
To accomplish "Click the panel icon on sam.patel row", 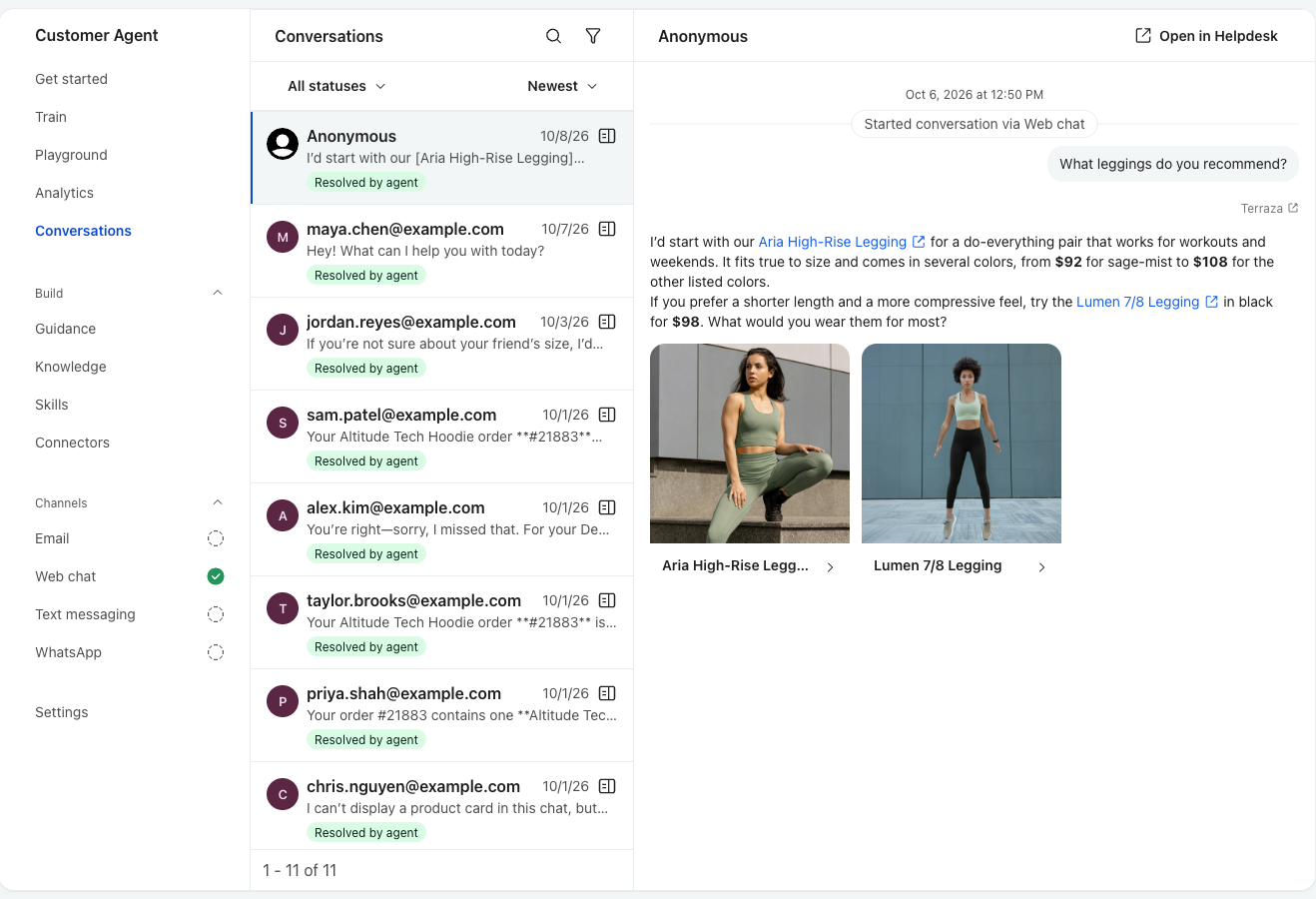I will pos(607,415).
